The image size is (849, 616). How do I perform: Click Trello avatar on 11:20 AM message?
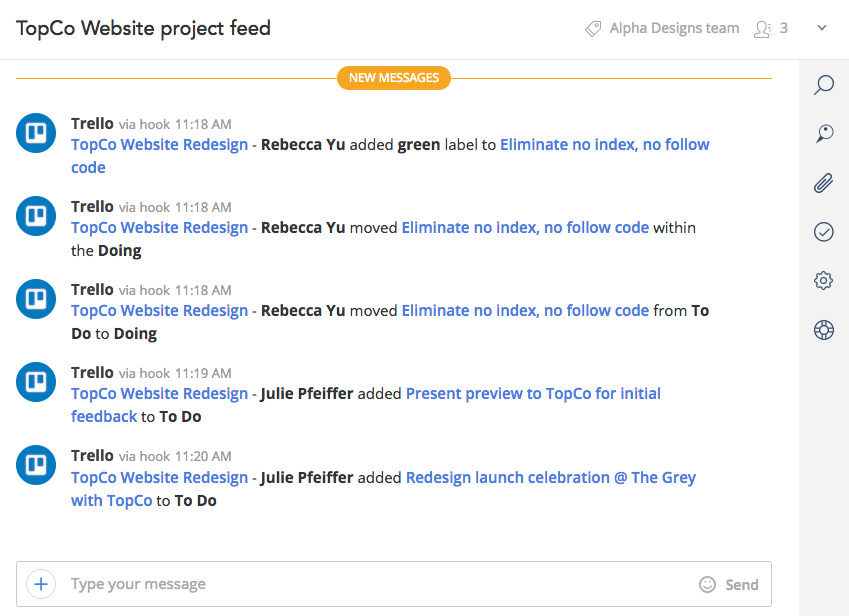pyautogui.click(x=36, y=464)
